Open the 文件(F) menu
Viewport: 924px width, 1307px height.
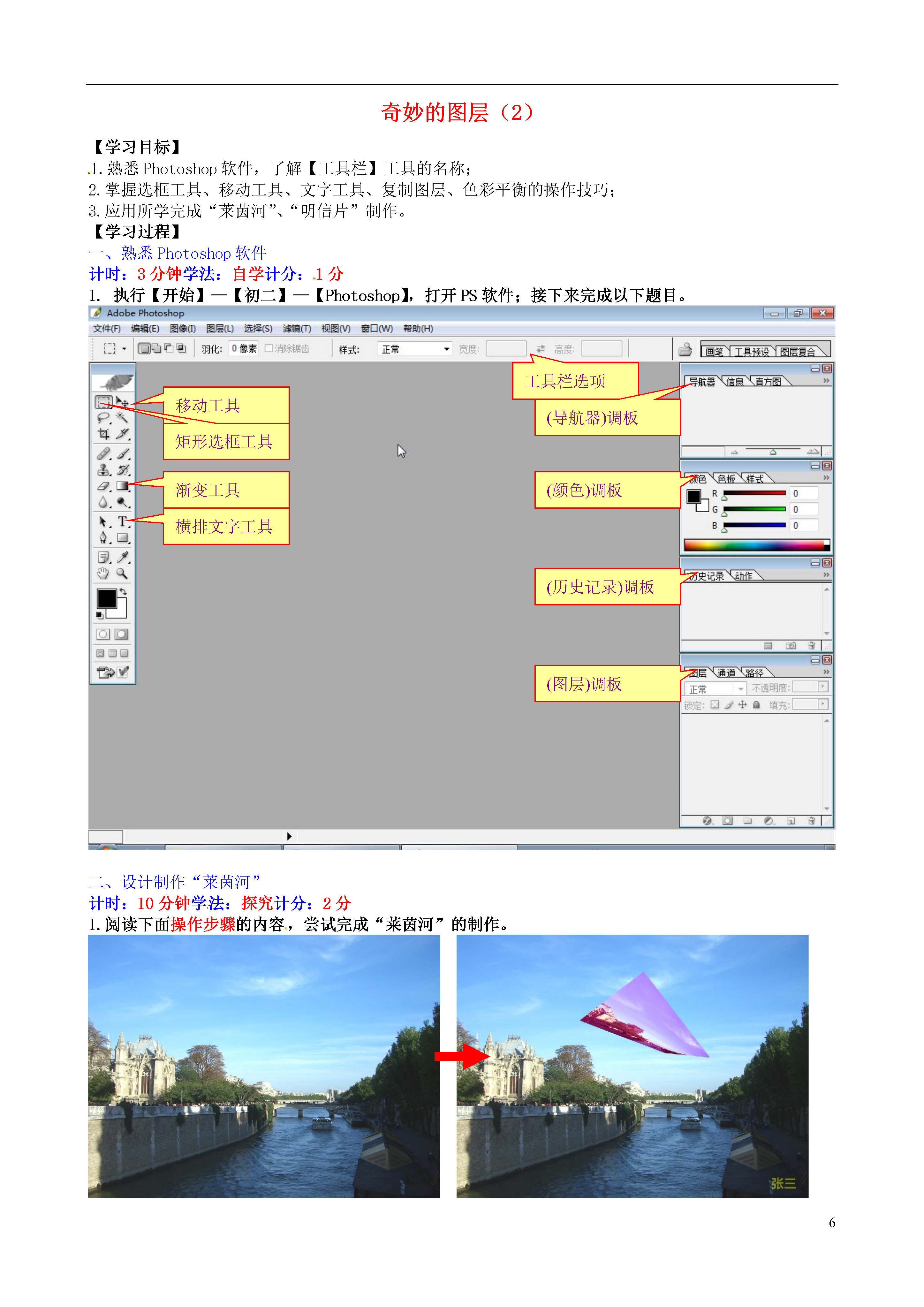click(x=106, y=329)
